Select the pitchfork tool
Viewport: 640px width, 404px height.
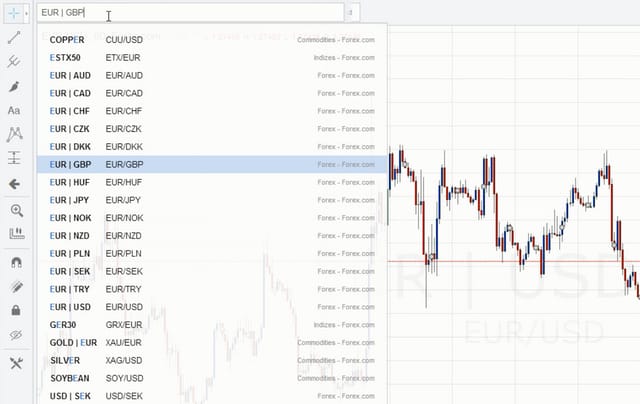(14, 62)
